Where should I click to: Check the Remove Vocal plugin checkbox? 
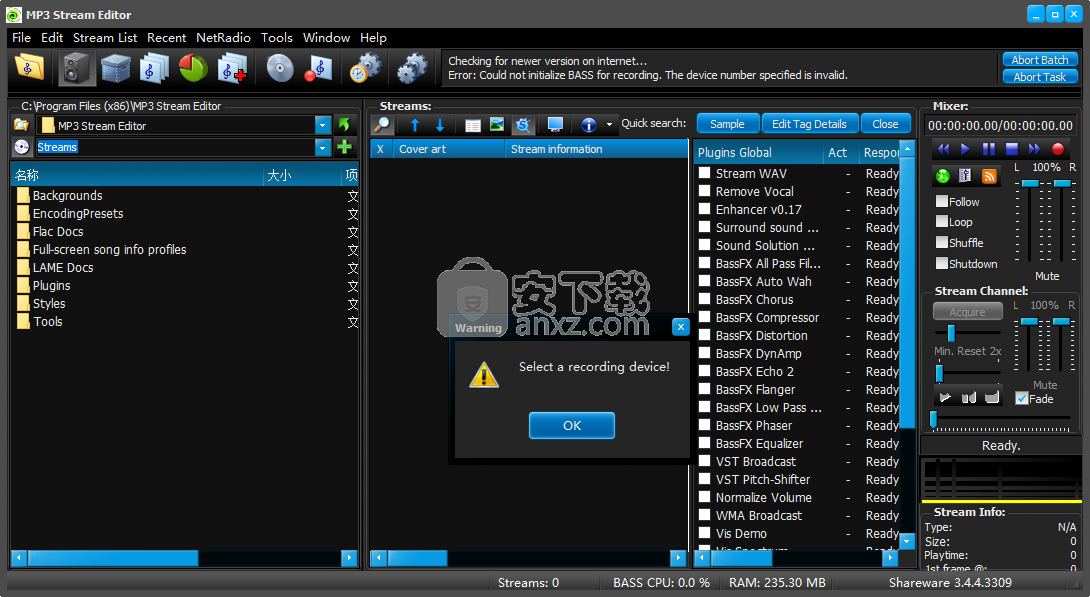tap(704, 190)
